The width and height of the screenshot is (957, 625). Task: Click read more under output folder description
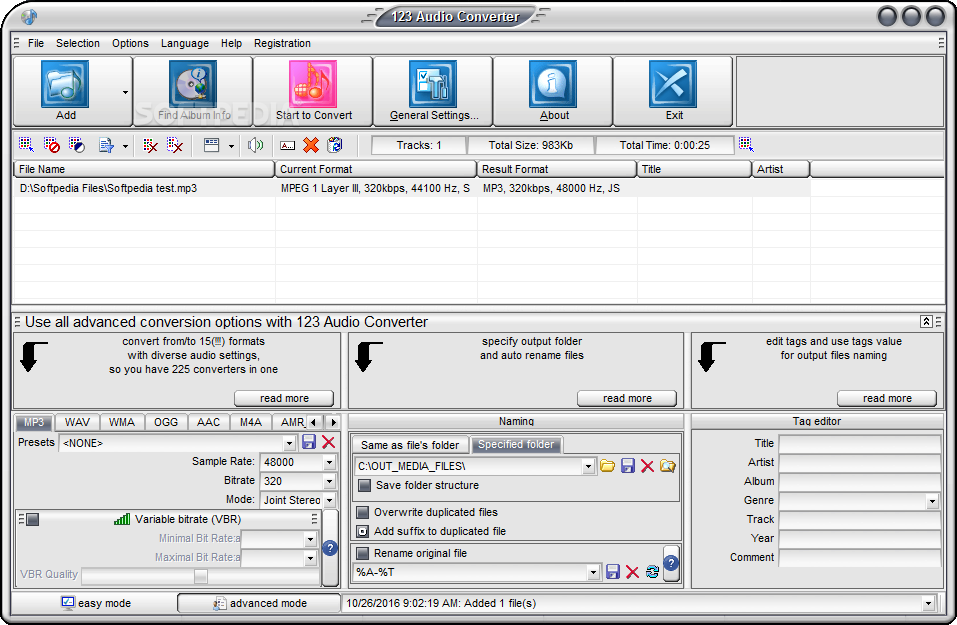[627, 398]
